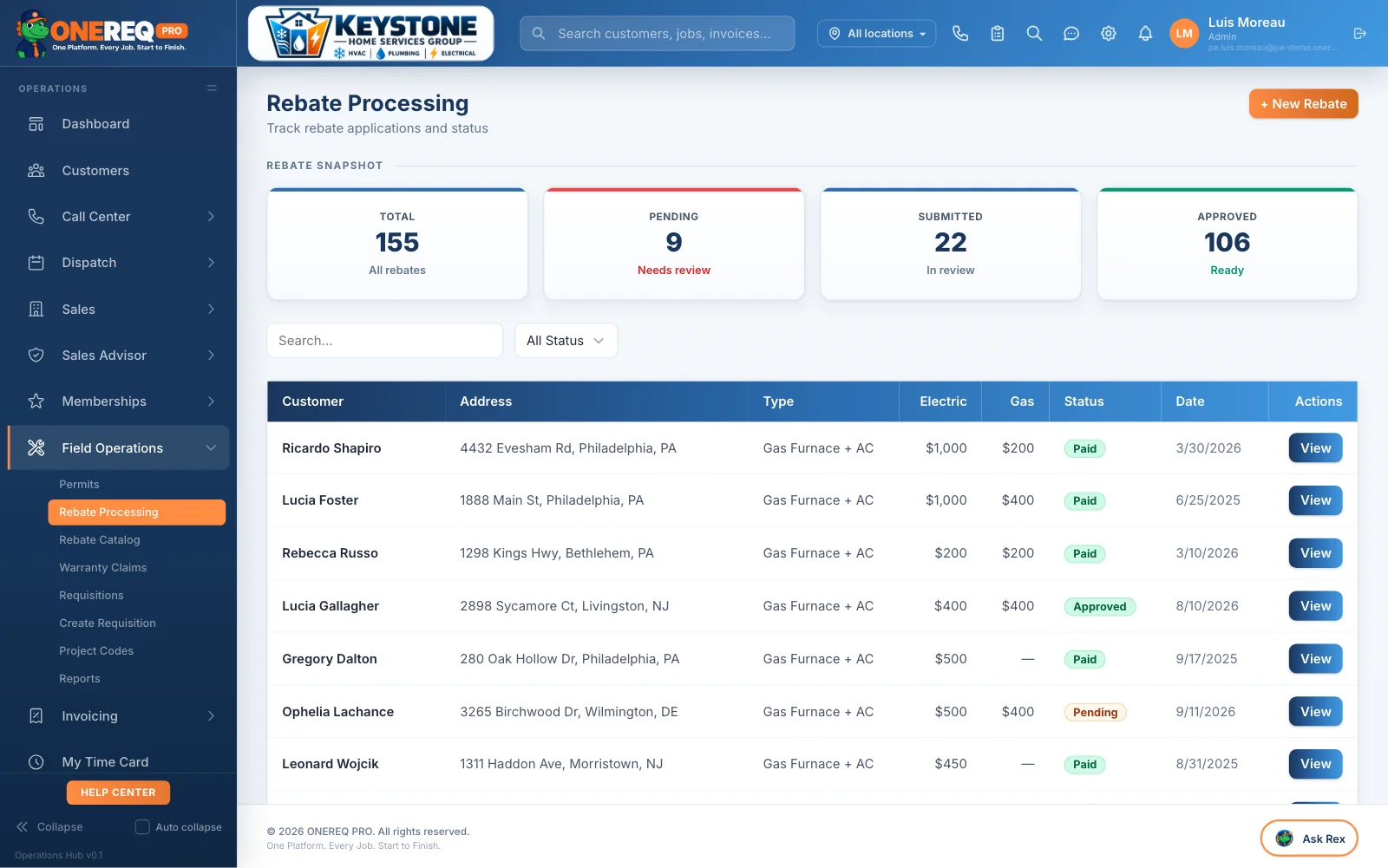Click the Customers people icon
1388x868 pixels.
(x=36, y=171)
